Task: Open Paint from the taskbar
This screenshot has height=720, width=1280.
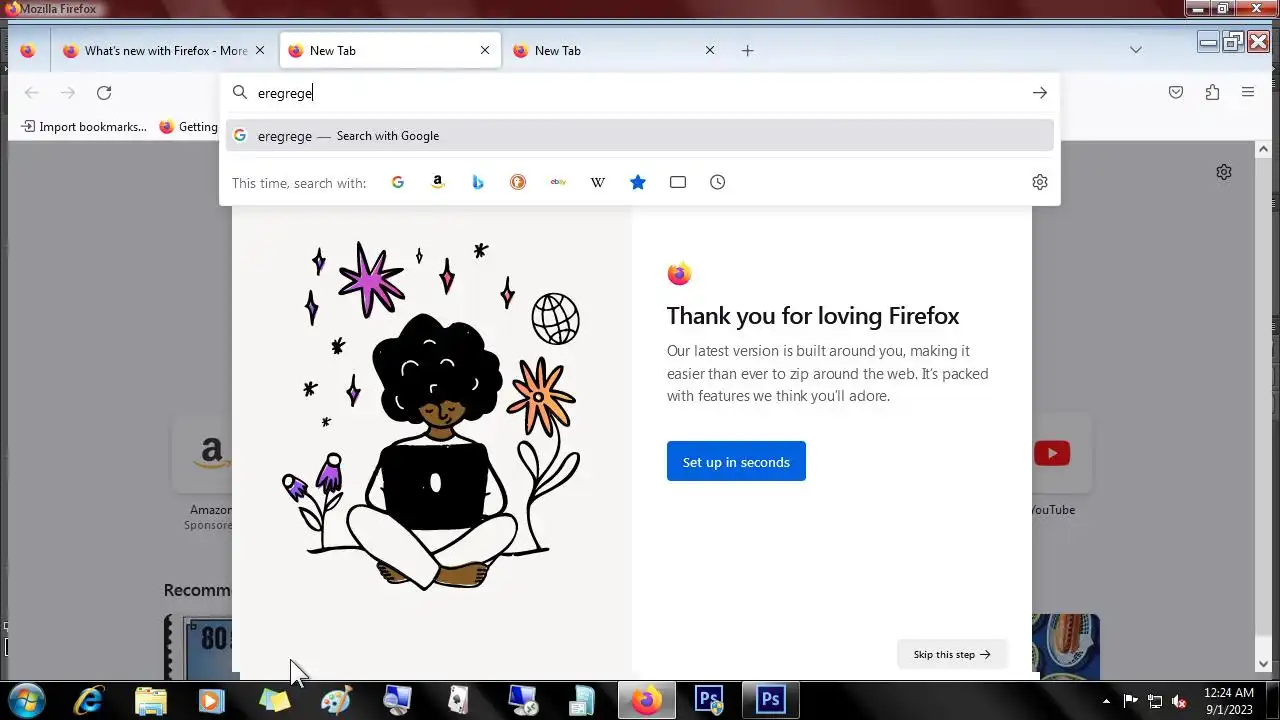Action: 336,700
